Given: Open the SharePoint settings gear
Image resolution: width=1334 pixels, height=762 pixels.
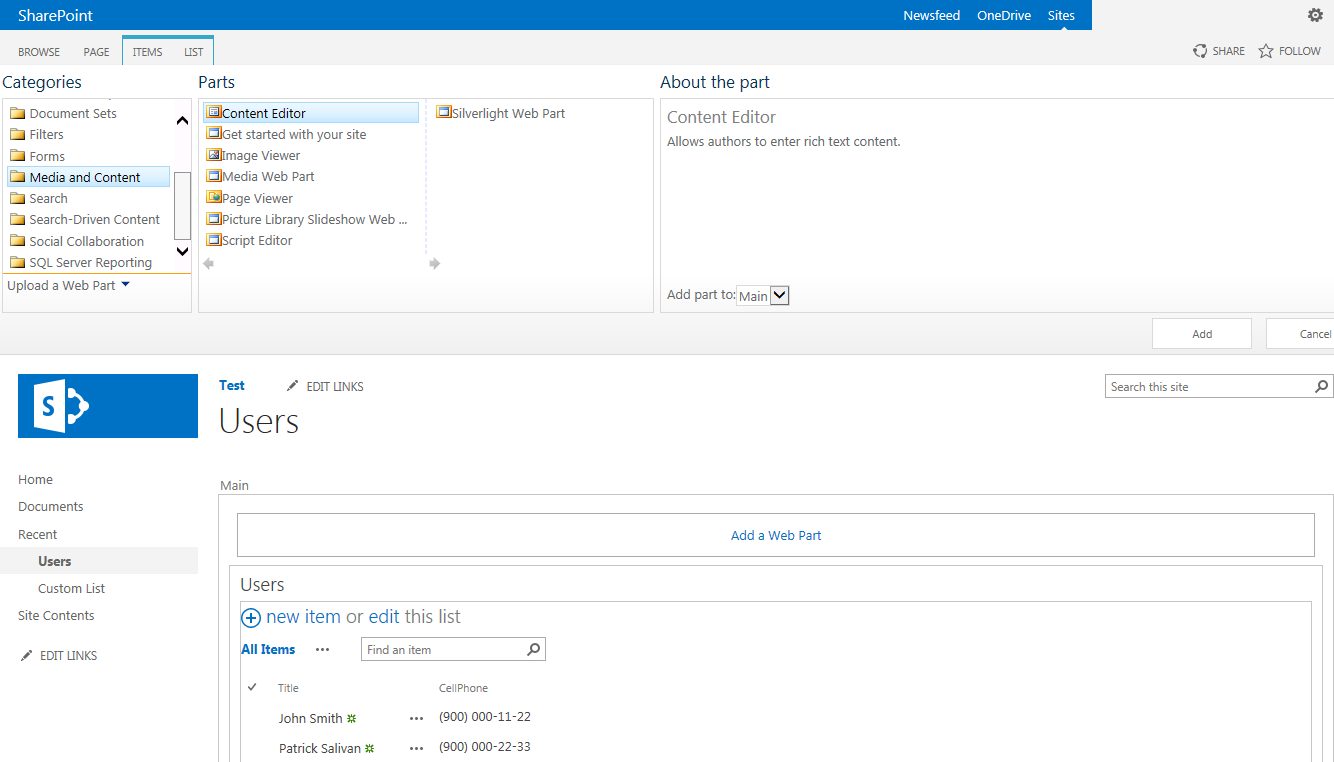Looking at the screenshot, I should click(1315, 15).
